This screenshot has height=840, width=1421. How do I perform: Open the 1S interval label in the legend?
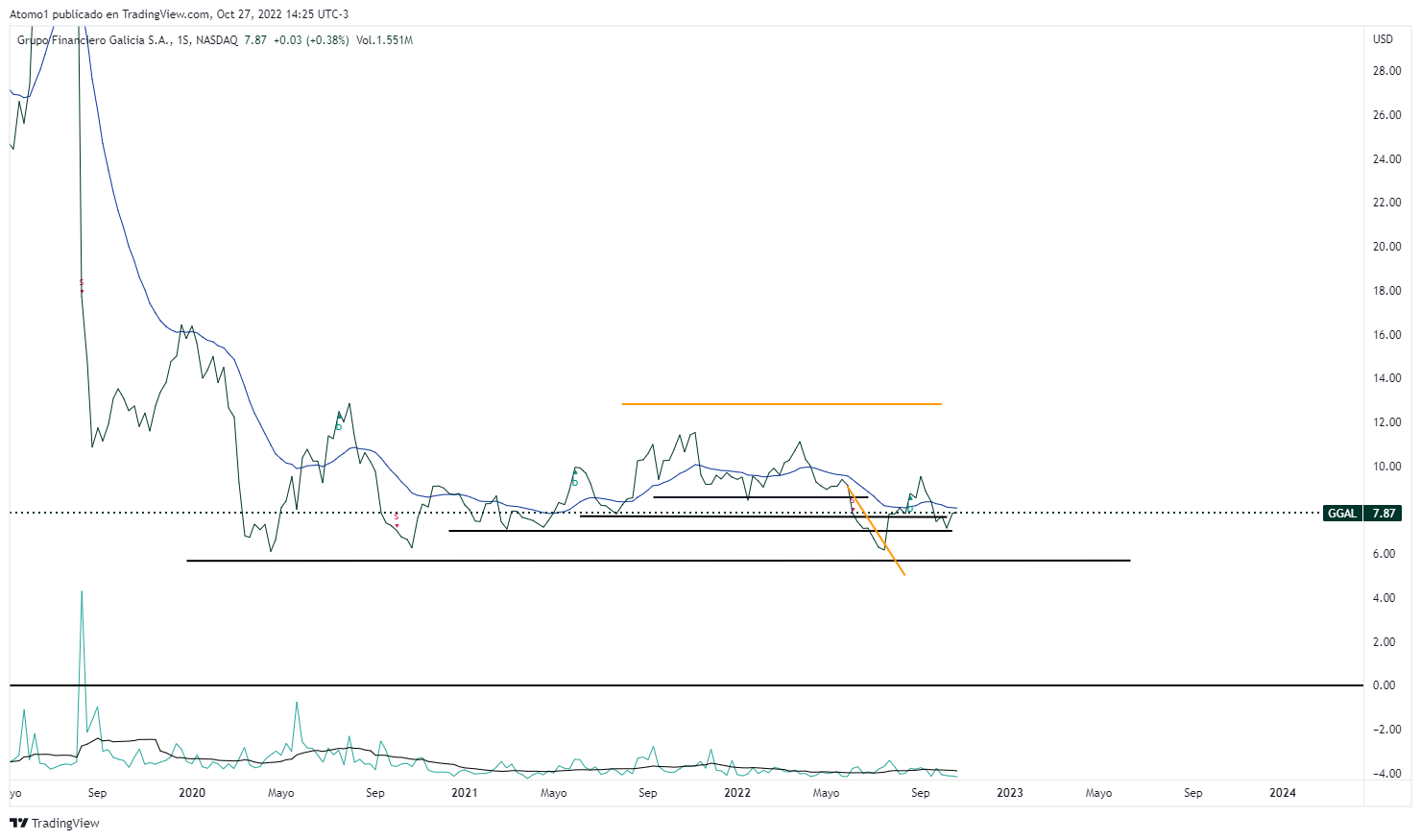(182, 40)
